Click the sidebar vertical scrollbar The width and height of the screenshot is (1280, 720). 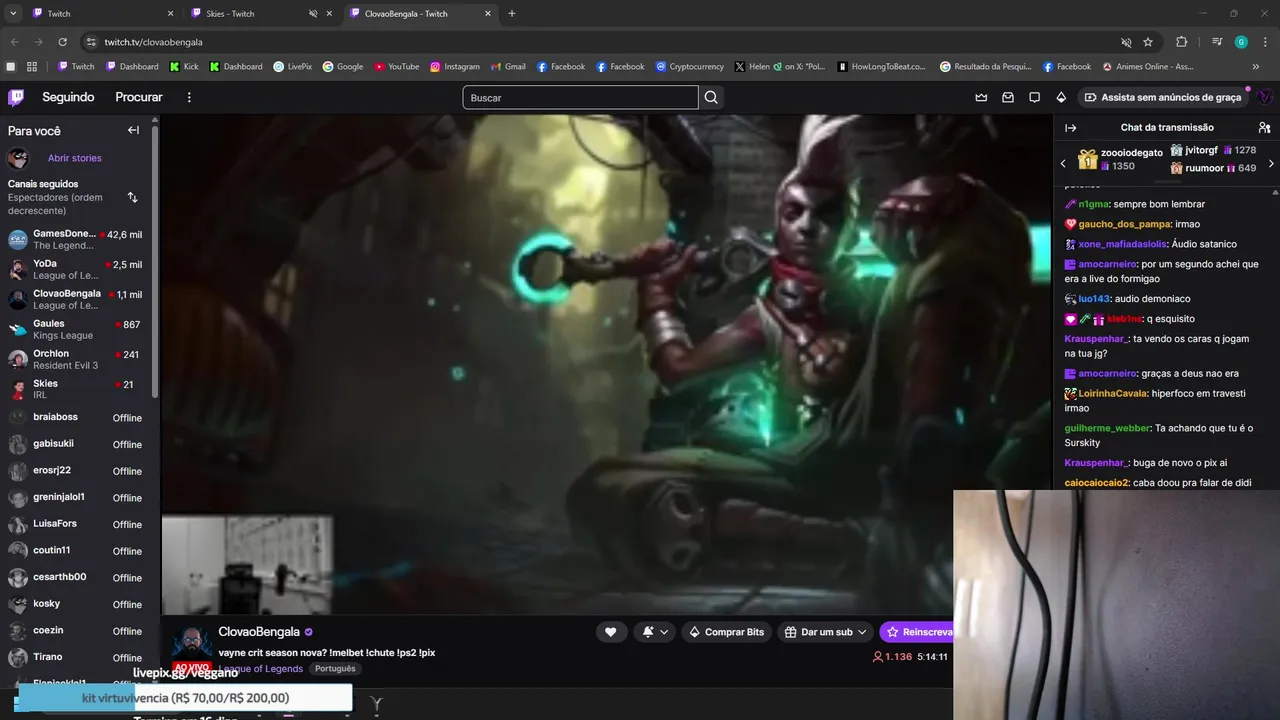click(155, 260)
